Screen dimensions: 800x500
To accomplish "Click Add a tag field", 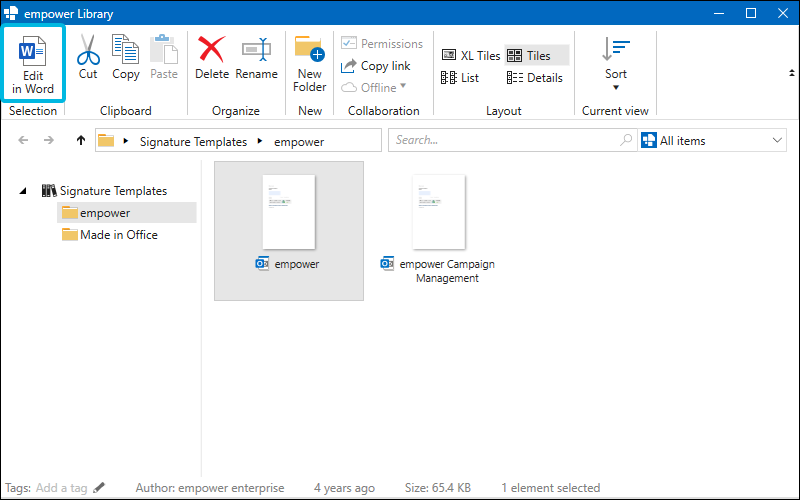I will 61,488.
